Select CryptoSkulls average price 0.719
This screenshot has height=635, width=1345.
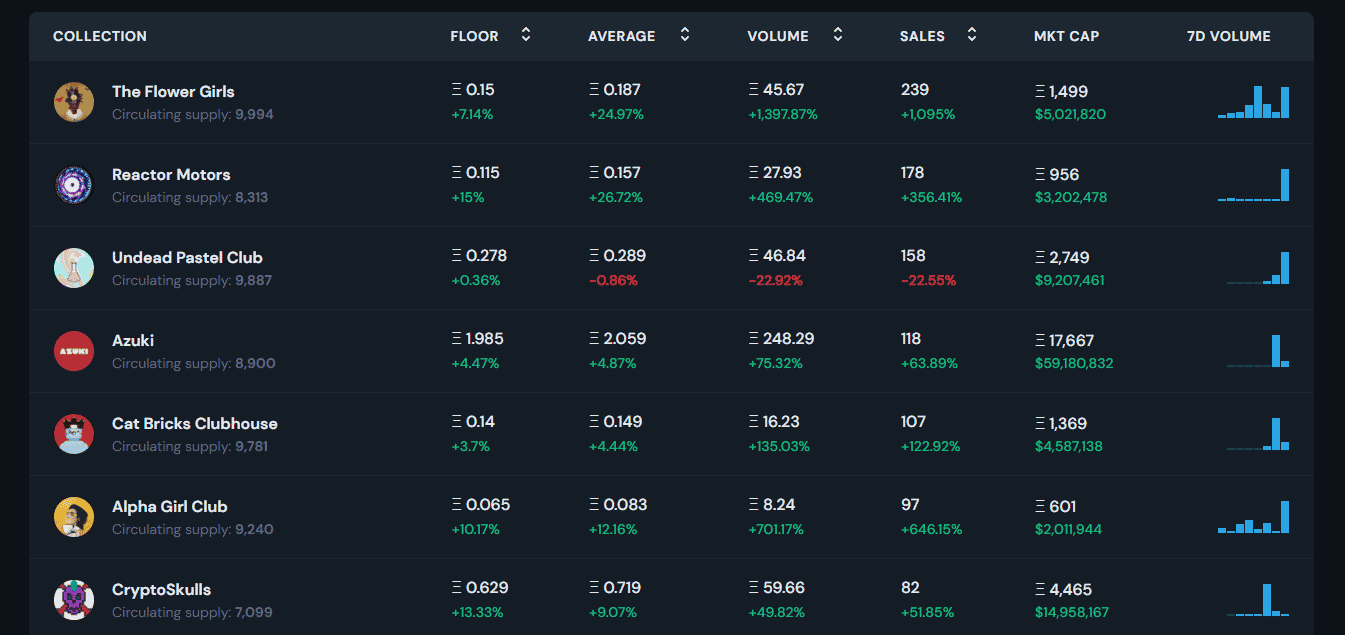tap(615, 588)
